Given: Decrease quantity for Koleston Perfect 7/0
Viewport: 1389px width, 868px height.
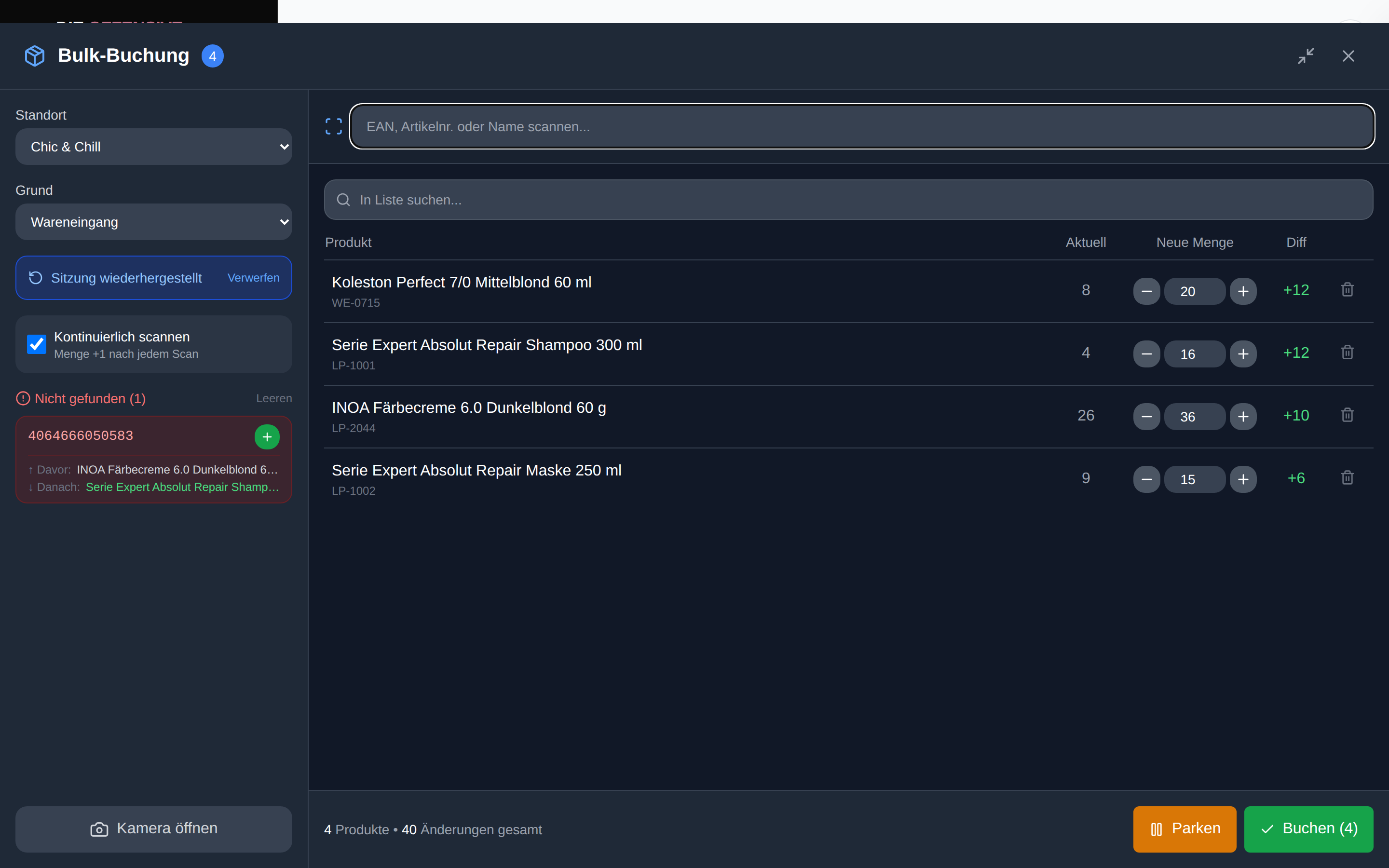Looking at the screenshot, I should [1146, 291].
